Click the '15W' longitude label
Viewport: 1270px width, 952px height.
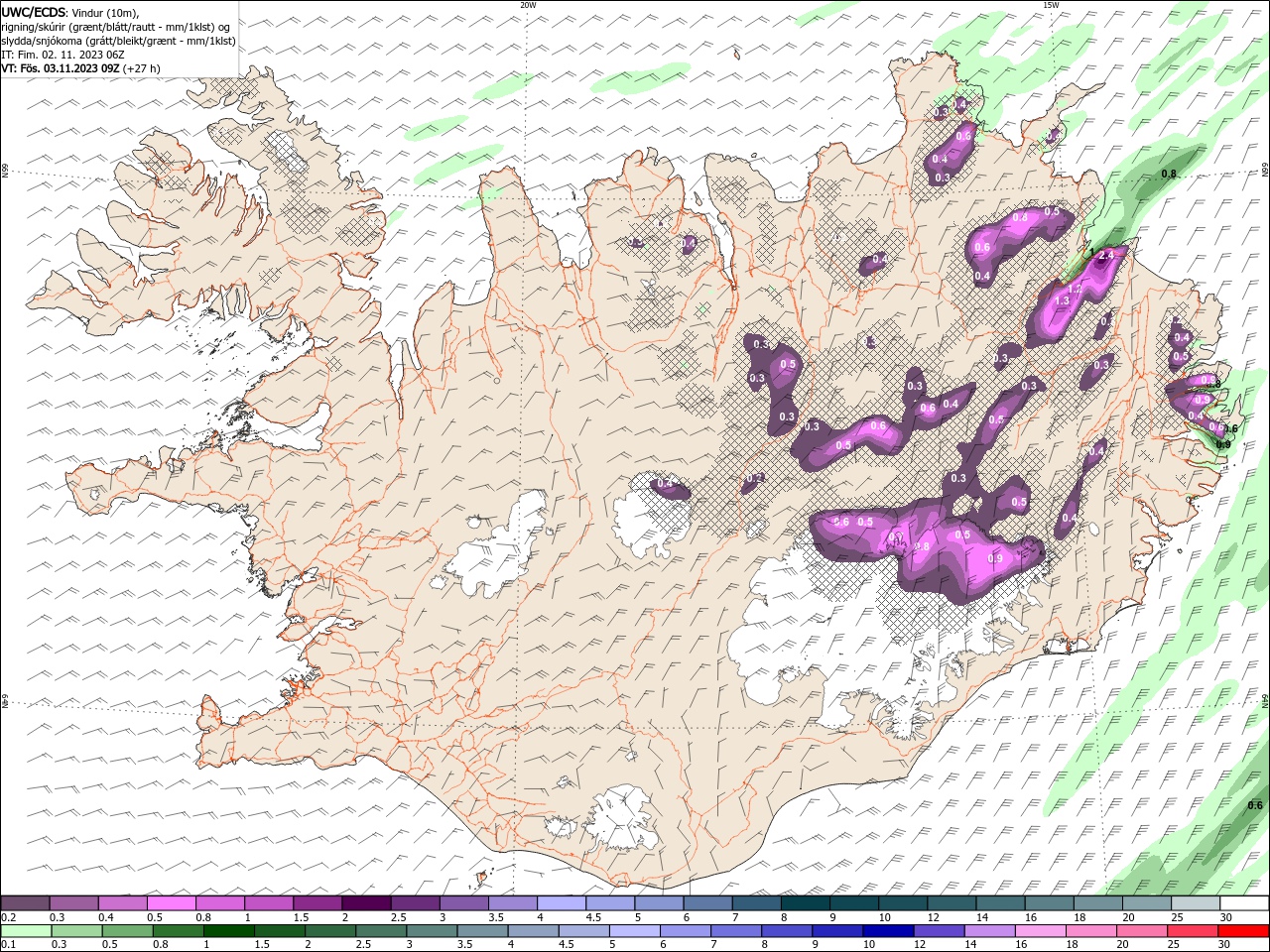pos(1051,5)
